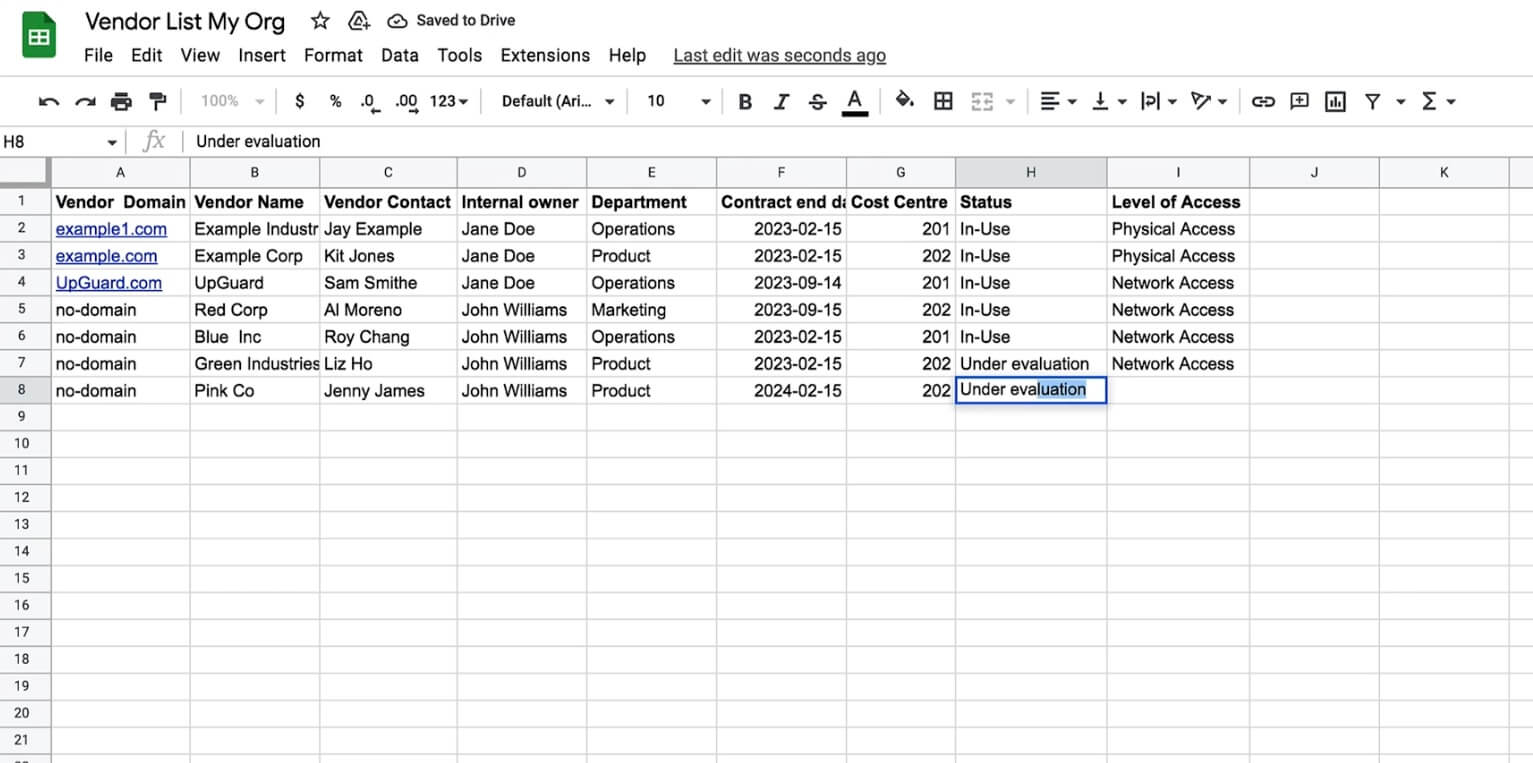Open the Extensions menu
Viewport: 1533px width, 763px height.
pyautogui.click(x=545, y=55)
